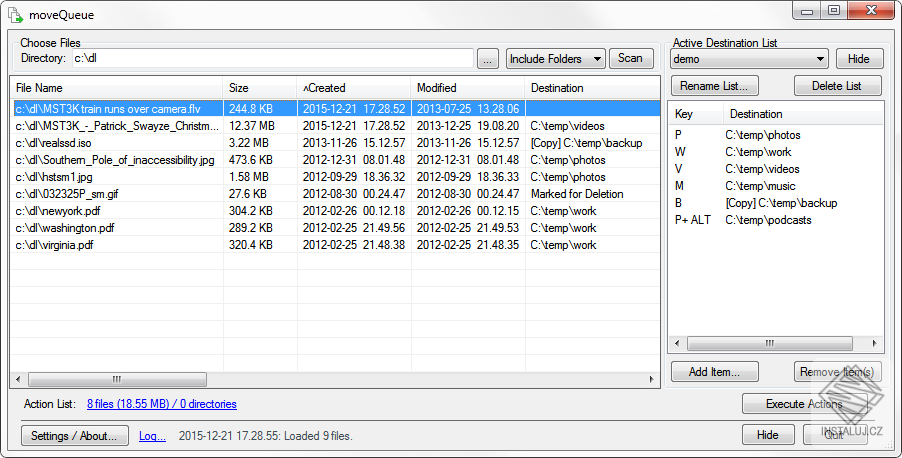Maximize the moveQueue window

[x=834, y=10]
